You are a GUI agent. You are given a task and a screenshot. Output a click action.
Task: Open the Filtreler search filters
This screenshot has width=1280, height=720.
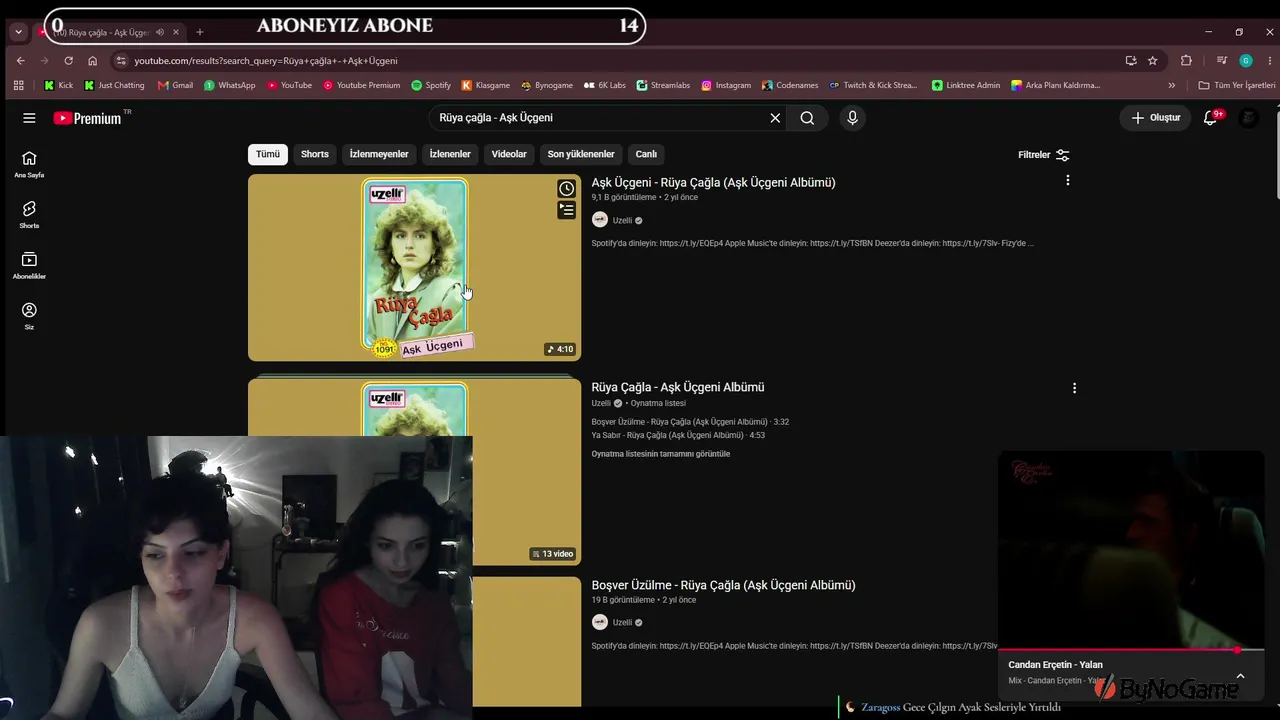(x=1044, y=155)
